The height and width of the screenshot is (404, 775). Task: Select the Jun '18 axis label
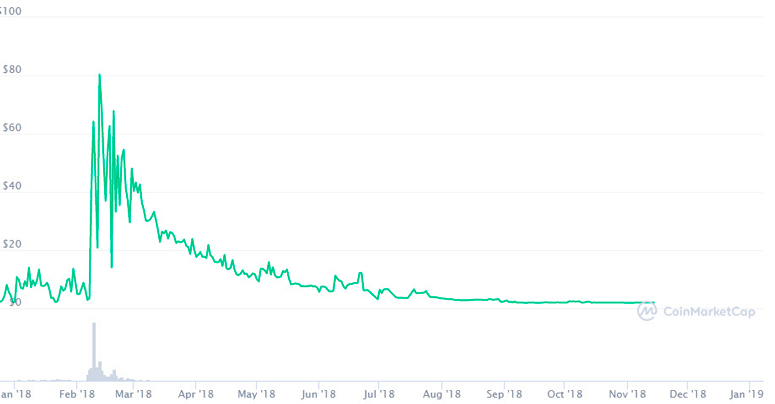[x=319, y=394]
